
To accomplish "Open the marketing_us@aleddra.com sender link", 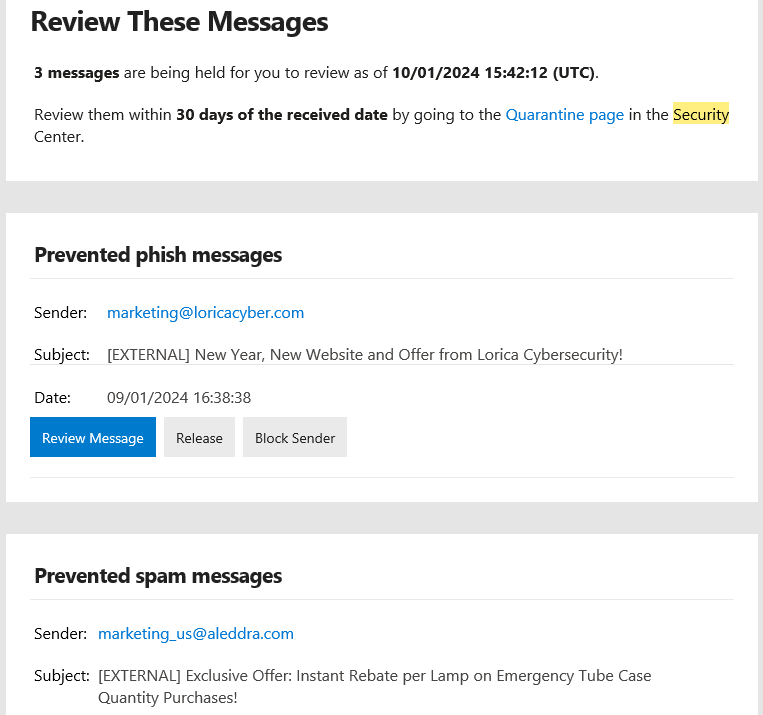I will pos(195,634).
